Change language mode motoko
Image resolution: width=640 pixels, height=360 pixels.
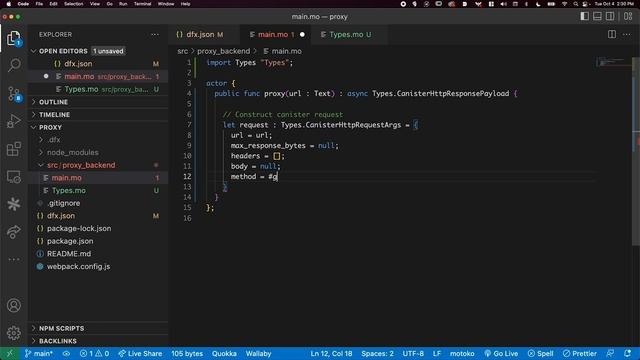[x=462, y=353]
